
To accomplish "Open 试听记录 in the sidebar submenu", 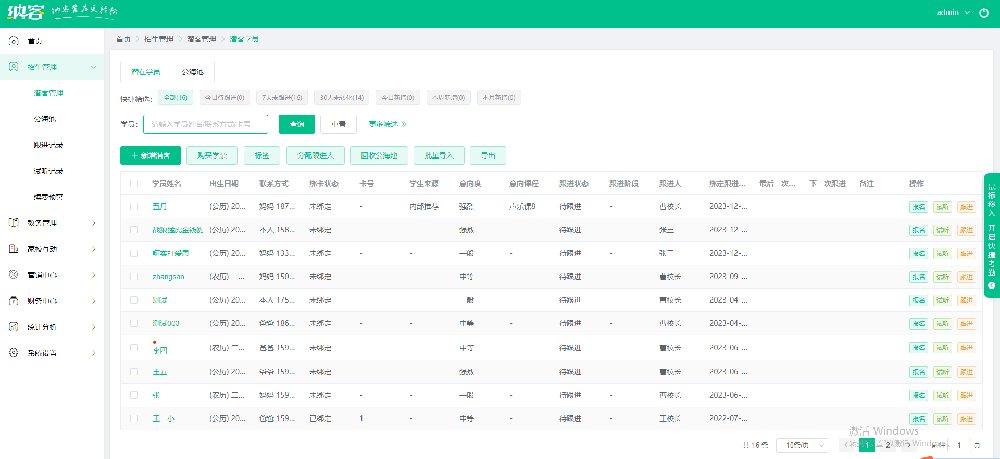I will [x=48, y=171].
